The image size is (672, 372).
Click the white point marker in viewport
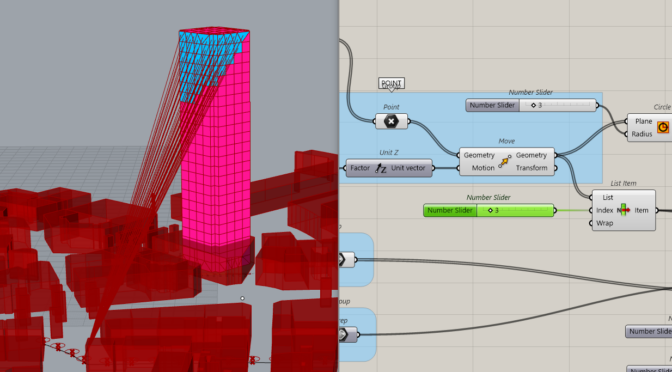pyautogui.click(x=243, y=298)
